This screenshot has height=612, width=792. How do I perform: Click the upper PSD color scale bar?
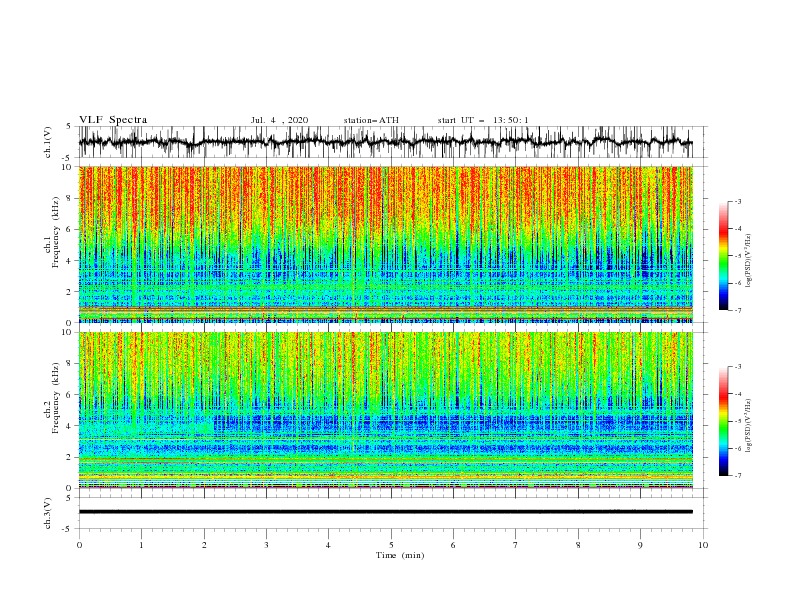point(724,256)
